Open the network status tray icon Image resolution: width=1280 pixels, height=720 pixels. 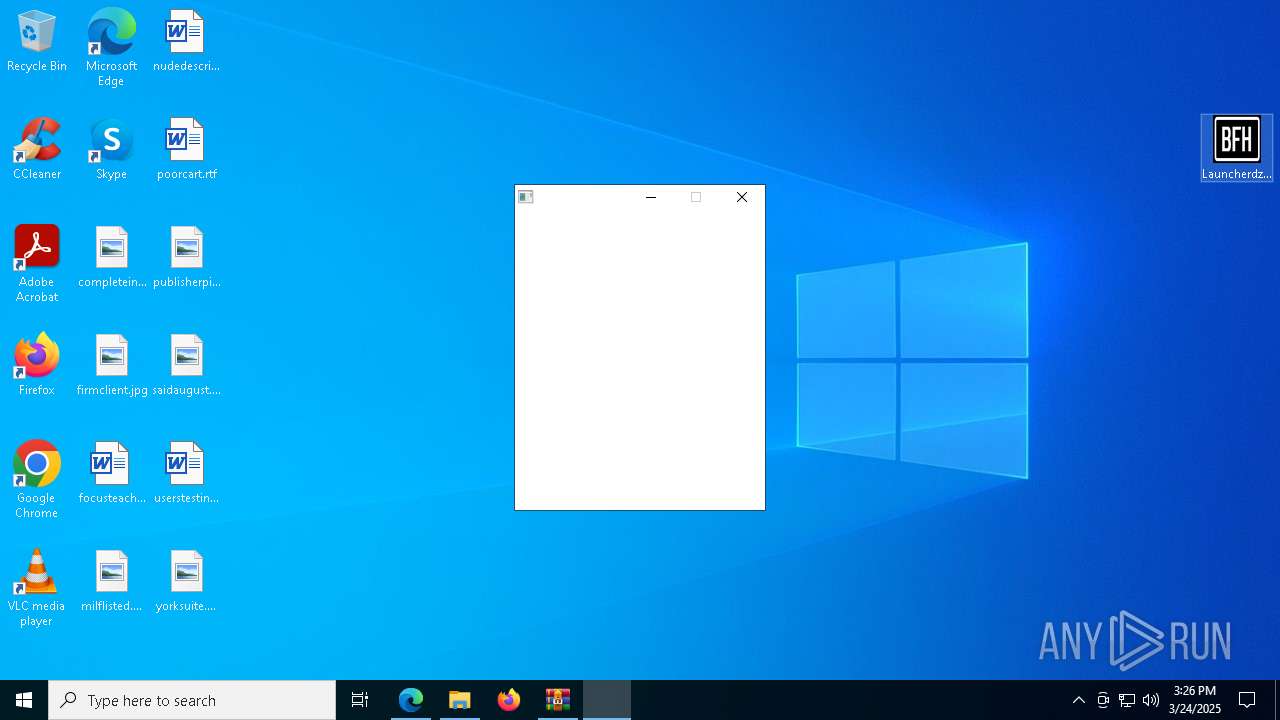[x=1127, y=700]
